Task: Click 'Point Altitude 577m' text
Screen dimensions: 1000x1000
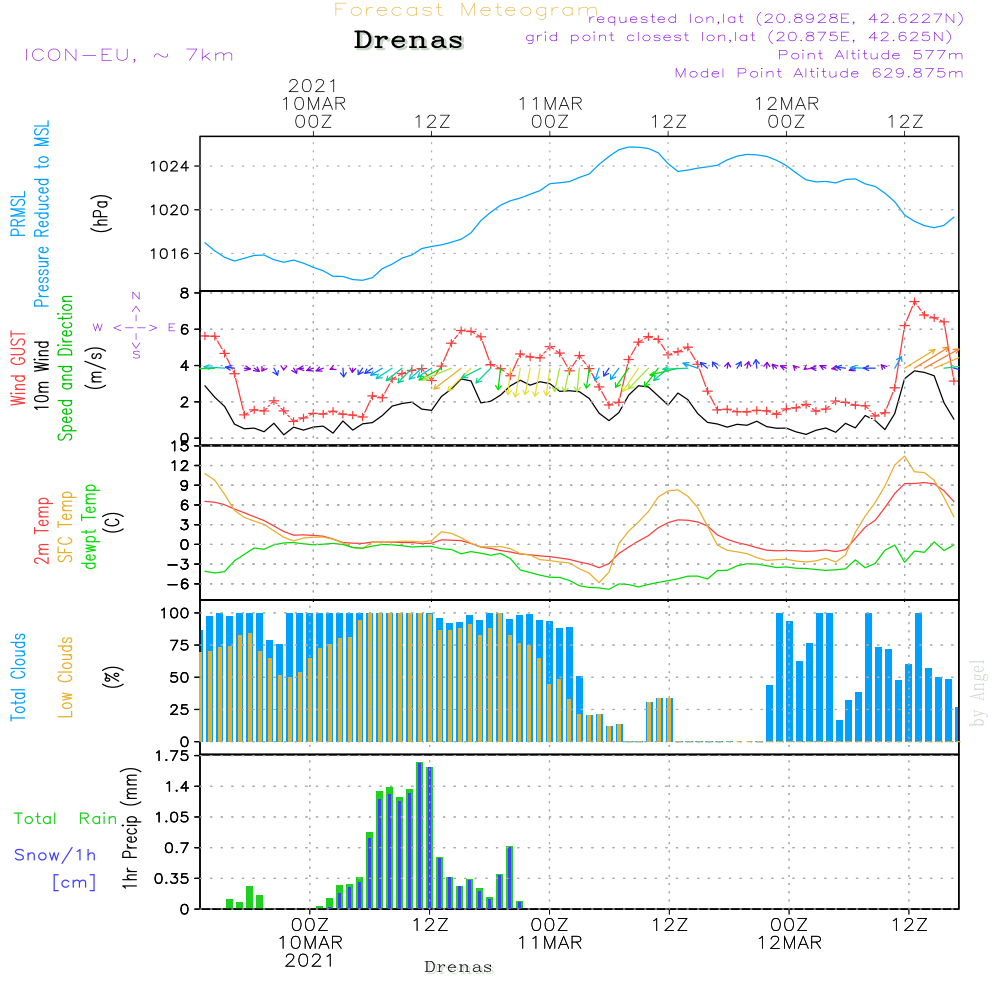Action: click(x=870, y=55)
